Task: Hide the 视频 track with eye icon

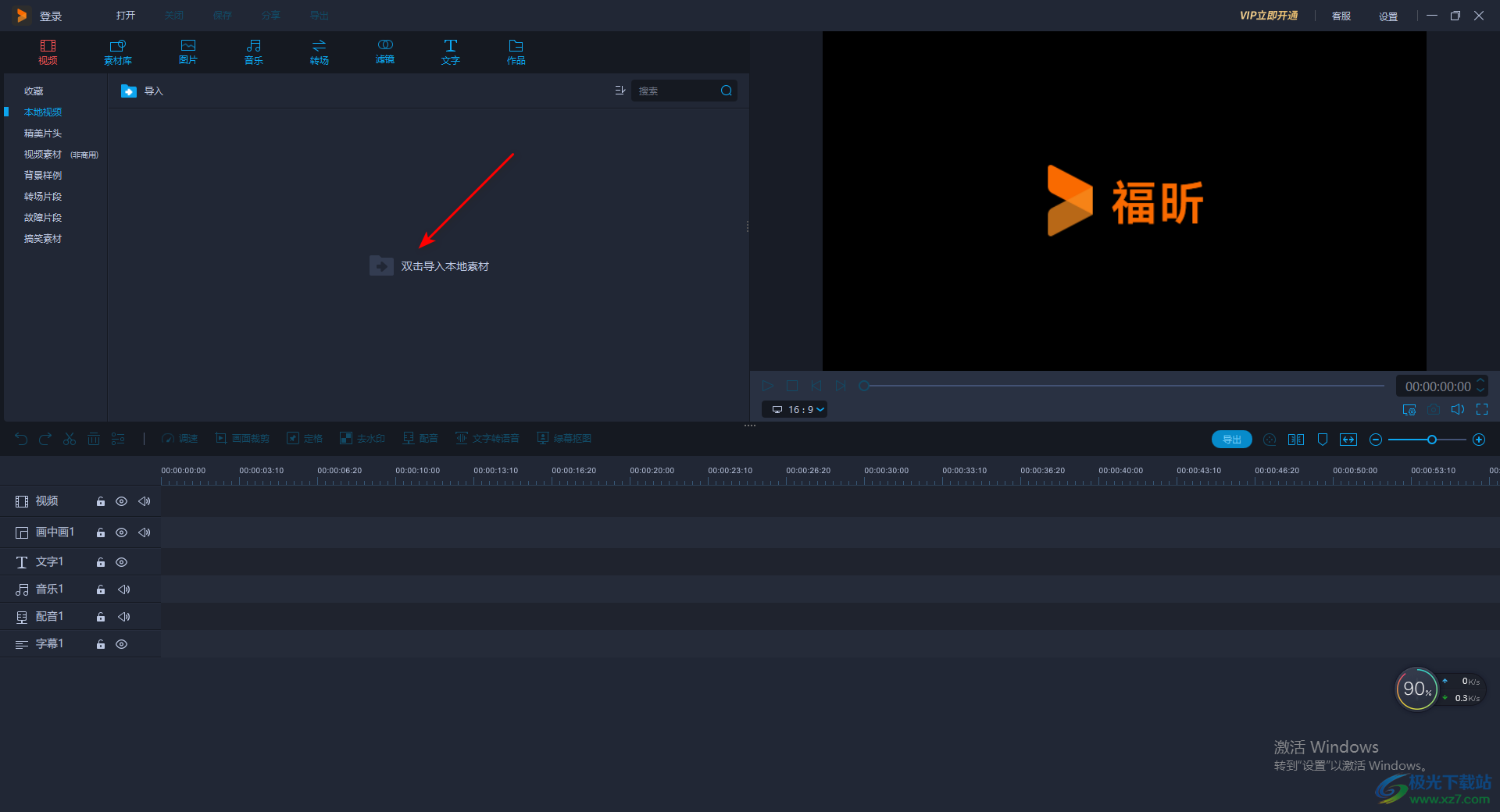Action: 122,501
